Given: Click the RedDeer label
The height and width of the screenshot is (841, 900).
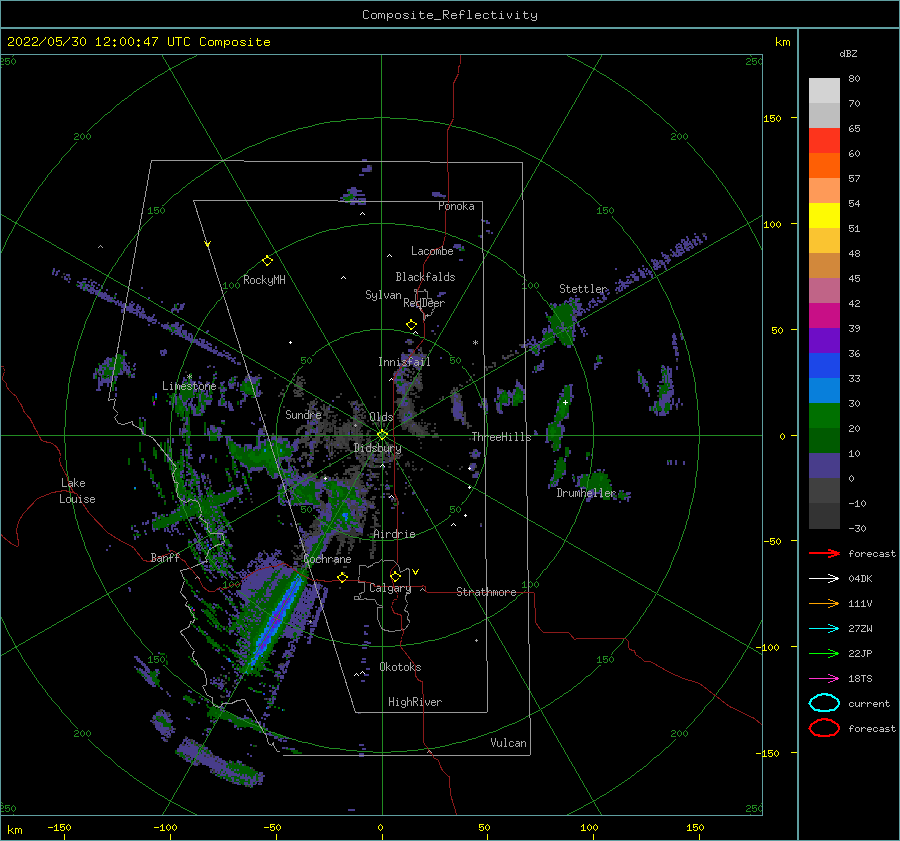Looking at the screenshot, I should pos(424,303).
